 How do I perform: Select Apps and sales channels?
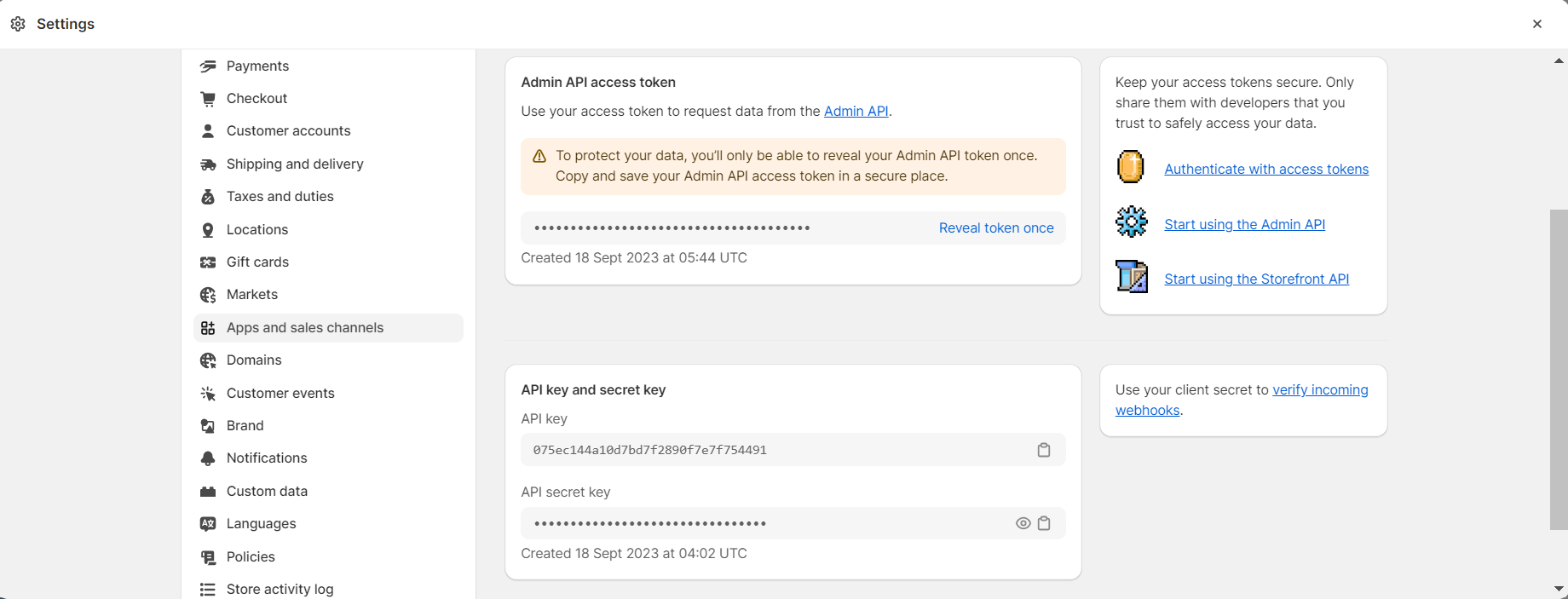point(305,328)
